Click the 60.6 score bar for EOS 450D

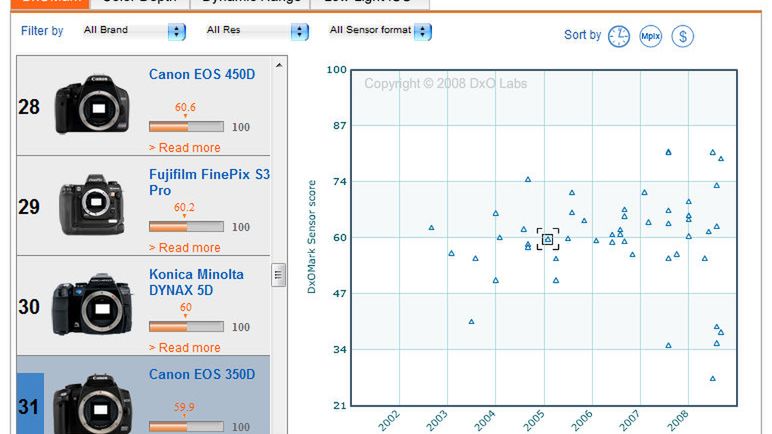coord(186,127)
